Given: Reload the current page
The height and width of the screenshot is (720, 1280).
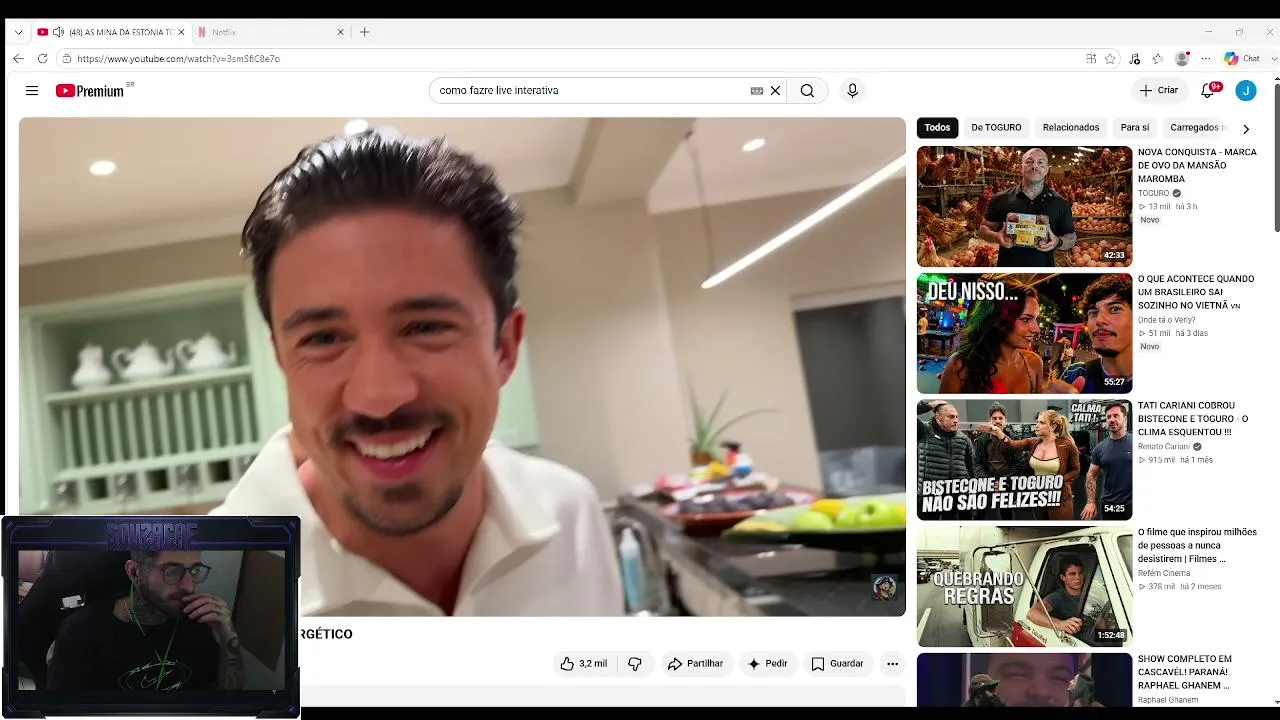Looking at the screenshot, I should pyautogui.click(x=42, y=59).
